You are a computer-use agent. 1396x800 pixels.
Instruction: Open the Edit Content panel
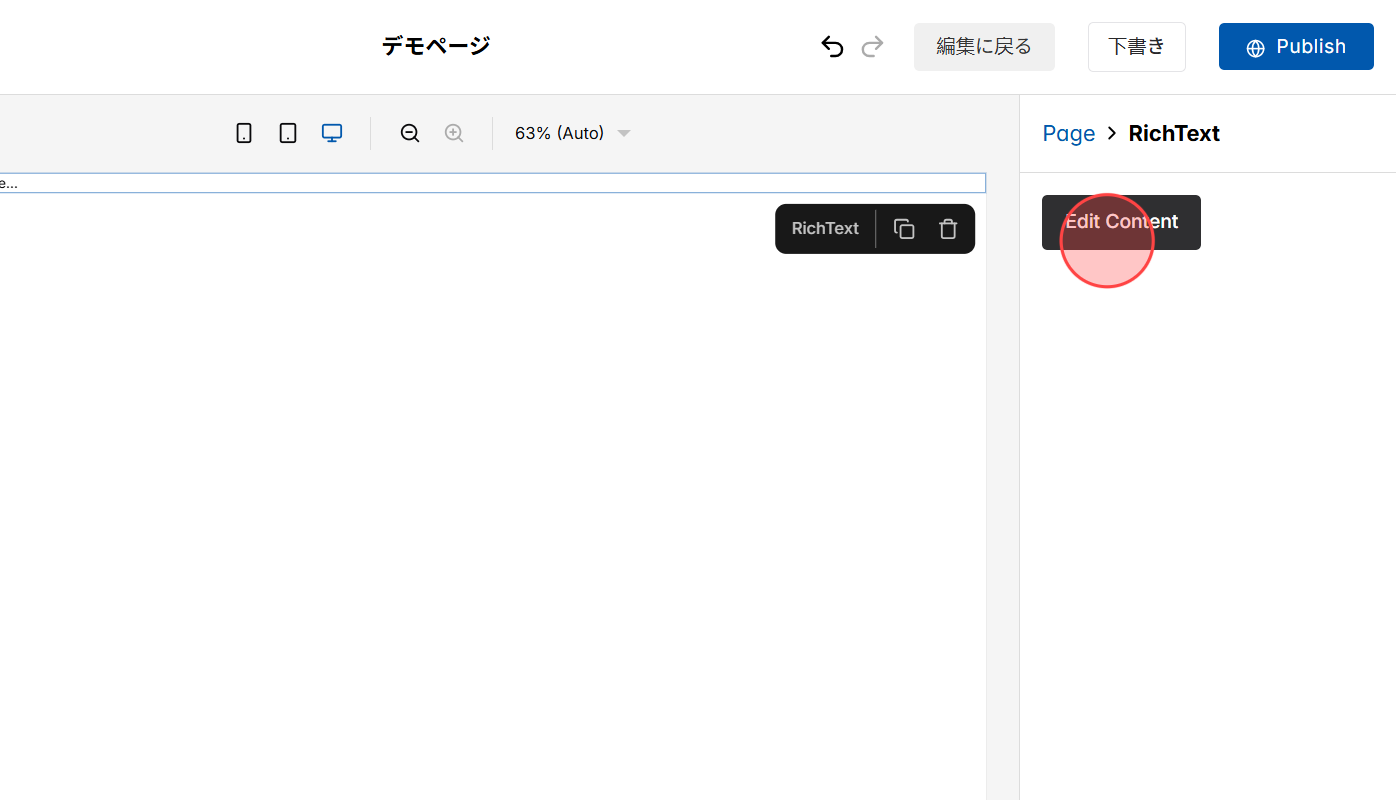pyautogui.click(x=1121, y=222)
